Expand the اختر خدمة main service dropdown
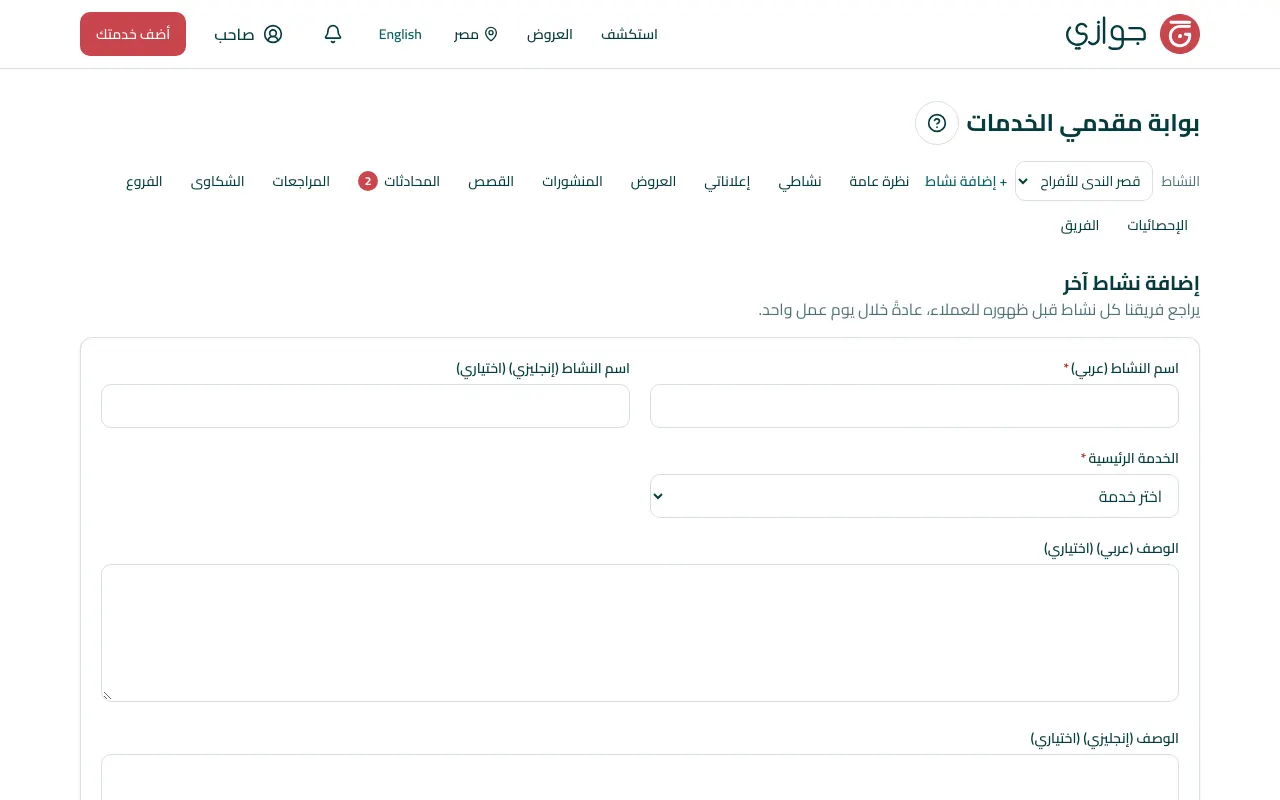 coord(914,496)
